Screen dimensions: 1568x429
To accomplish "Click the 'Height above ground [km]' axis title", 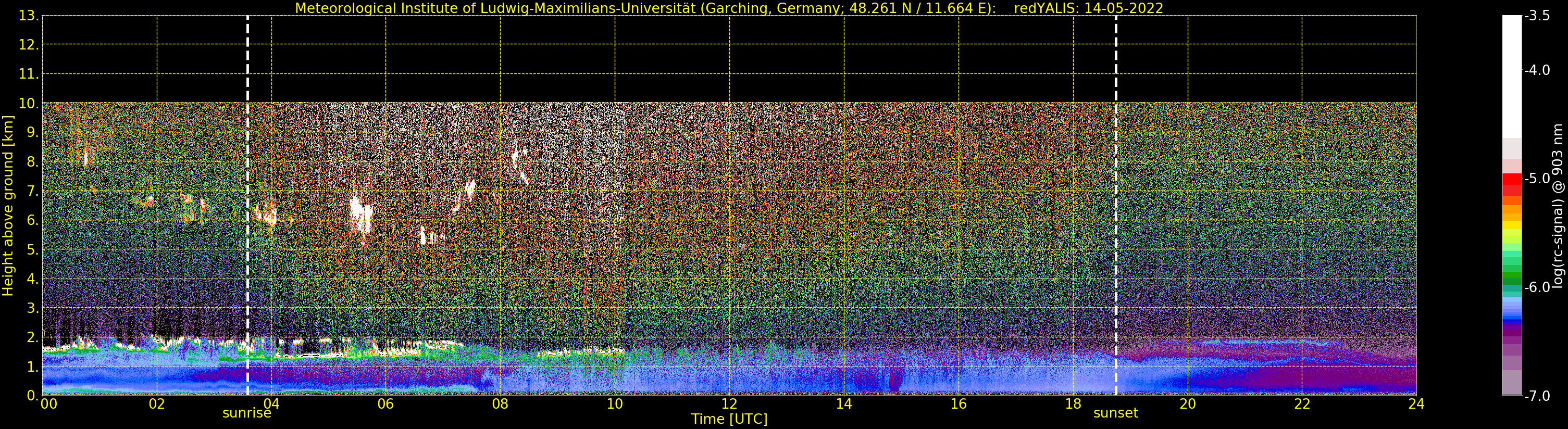I will [x=8, y=206].
